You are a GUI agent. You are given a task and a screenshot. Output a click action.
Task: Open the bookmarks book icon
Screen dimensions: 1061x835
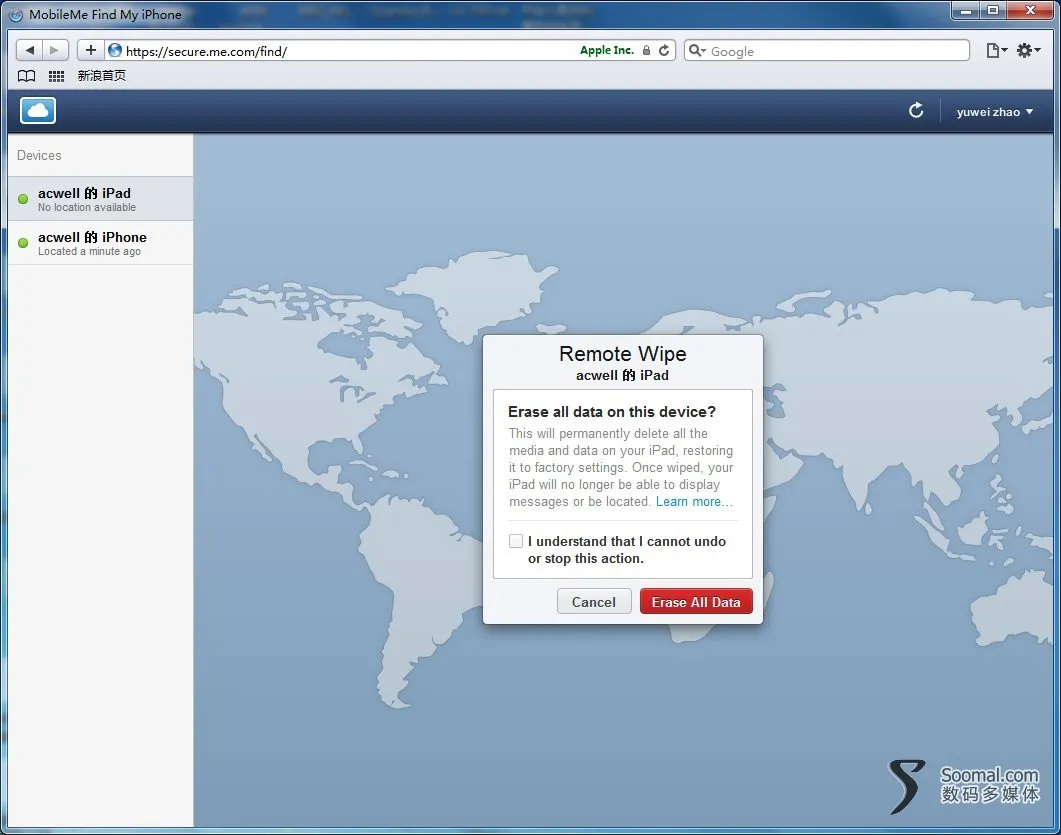pyautogui.click(x=26, y=76)
